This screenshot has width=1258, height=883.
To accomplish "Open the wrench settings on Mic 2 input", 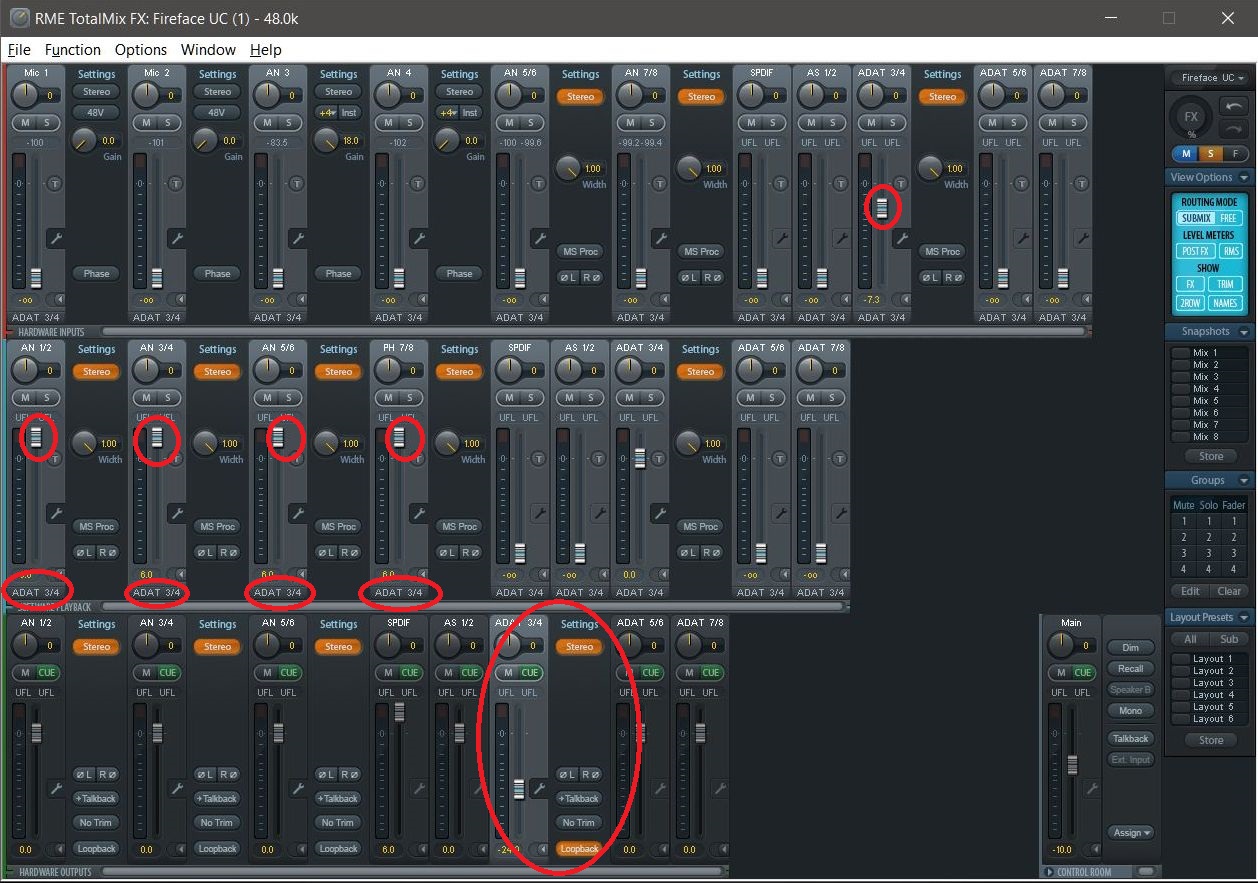I will 177,238.
